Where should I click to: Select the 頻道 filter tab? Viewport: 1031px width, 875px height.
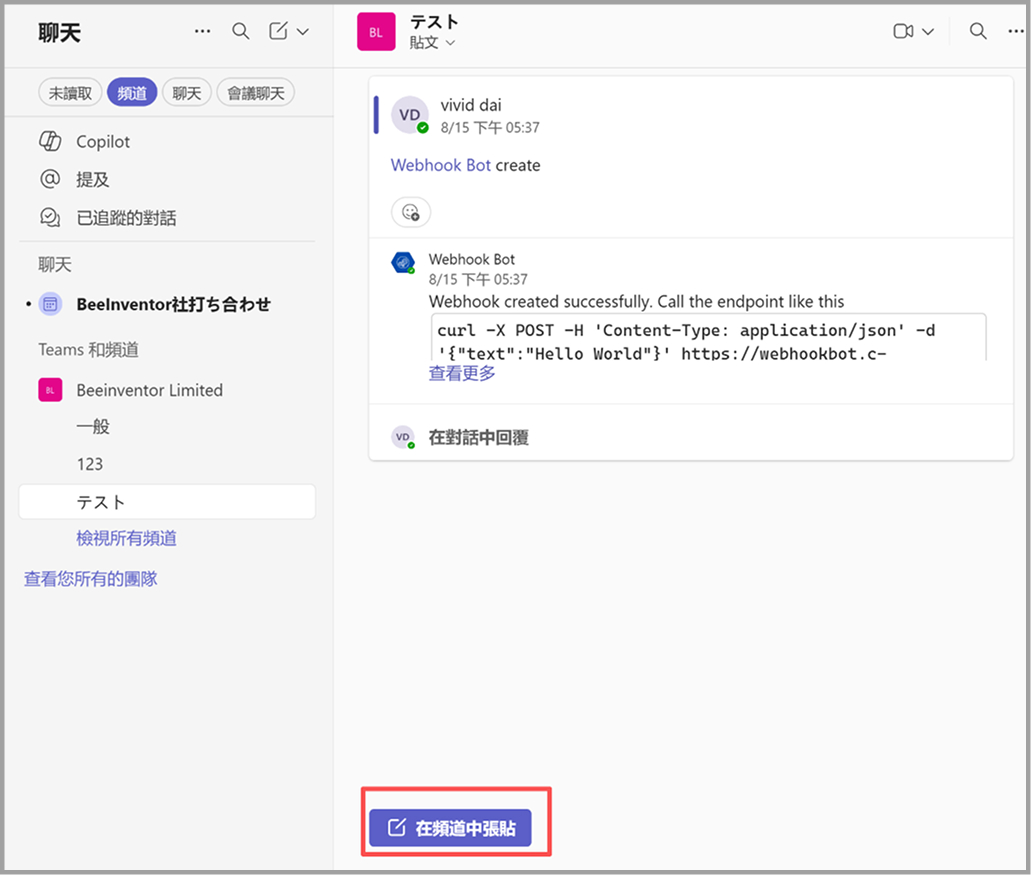[x=132, y=93]
